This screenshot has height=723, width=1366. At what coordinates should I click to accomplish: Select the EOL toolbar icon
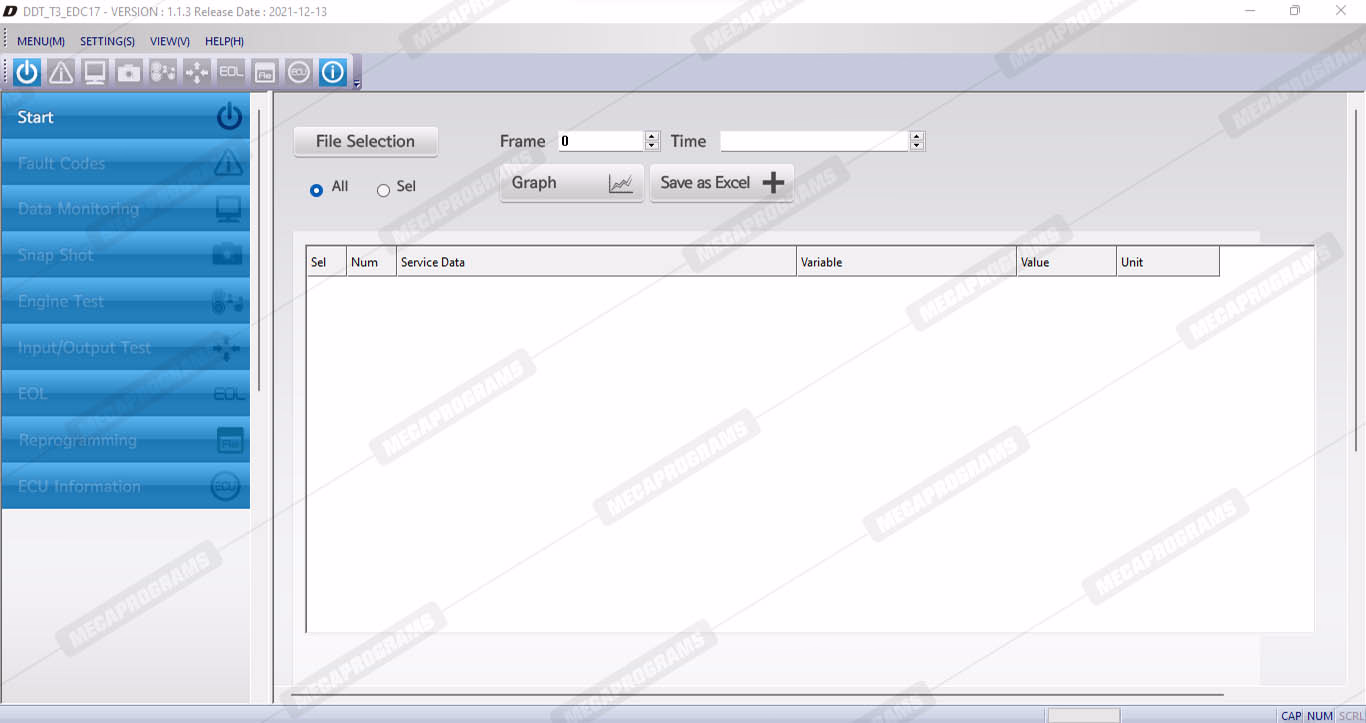[x=231, y=72]
